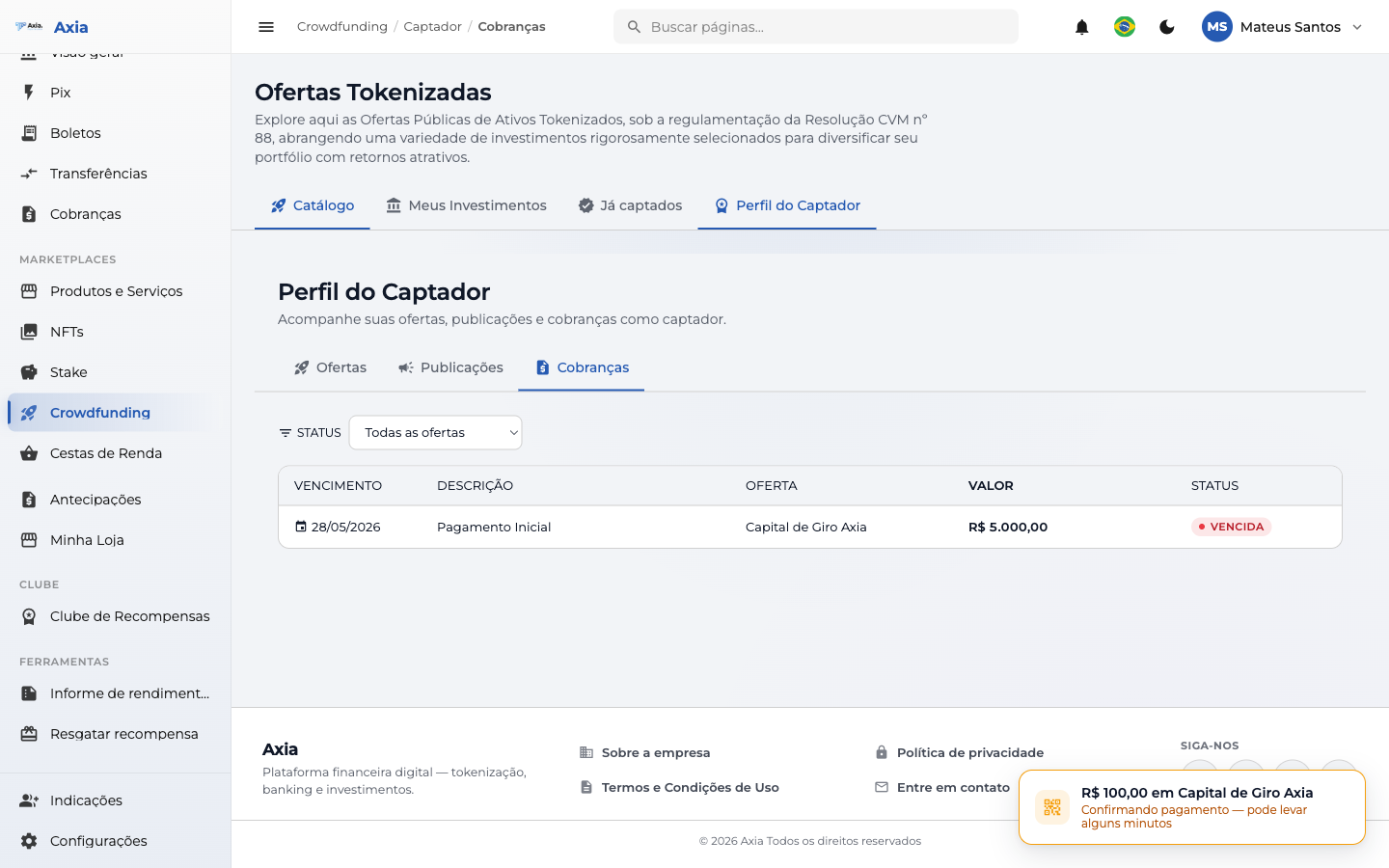This screenshot has height=868, width=1389.
Task: Open the Publicações sub-tab
Action: pyautogui.click(x=450, y=367)
